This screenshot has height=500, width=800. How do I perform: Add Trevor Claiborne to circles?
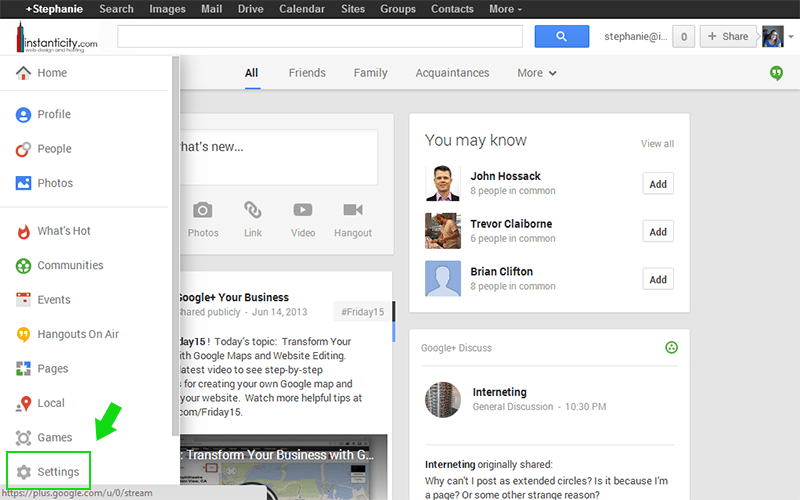(x=658, y=232)
